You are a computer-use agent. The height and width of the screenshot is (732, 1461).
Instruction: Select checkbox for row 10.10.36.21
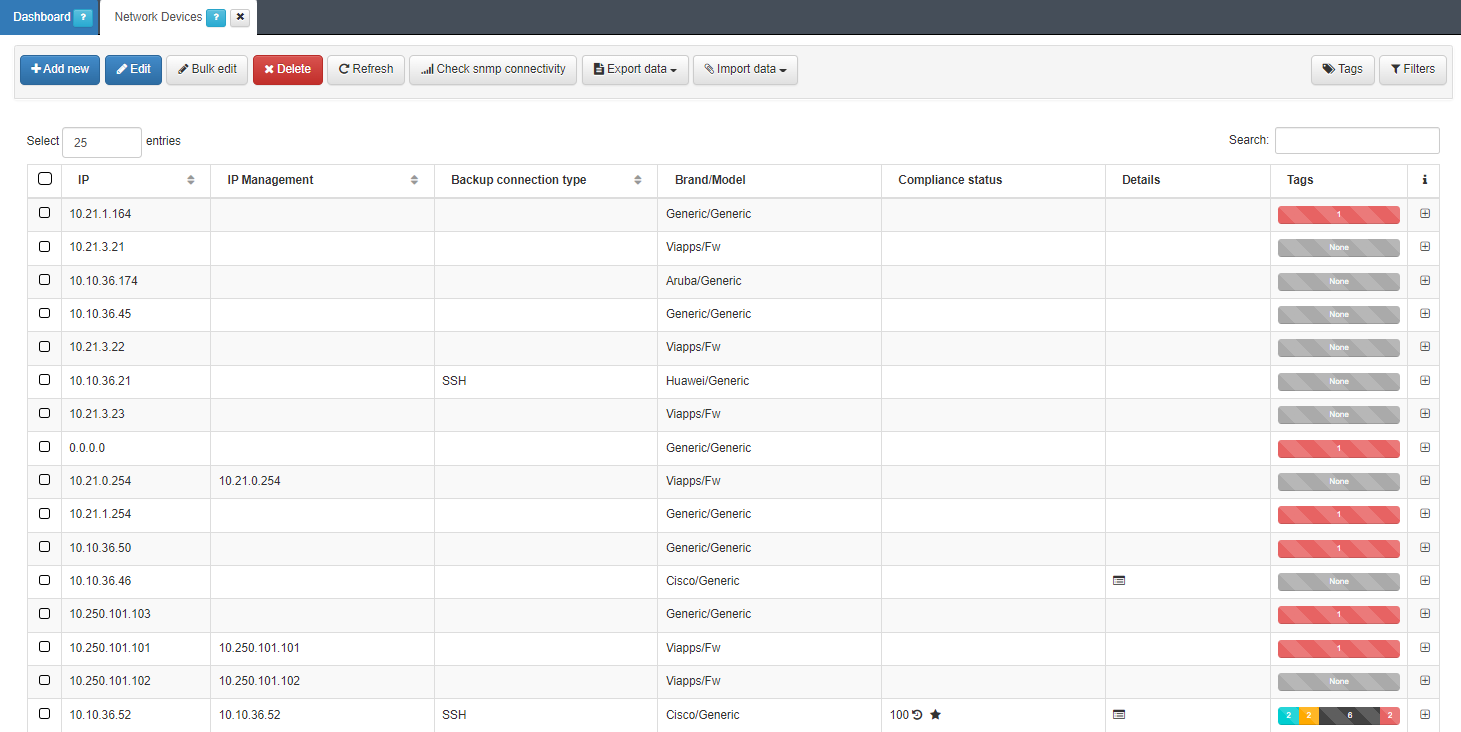click(44, 380)
